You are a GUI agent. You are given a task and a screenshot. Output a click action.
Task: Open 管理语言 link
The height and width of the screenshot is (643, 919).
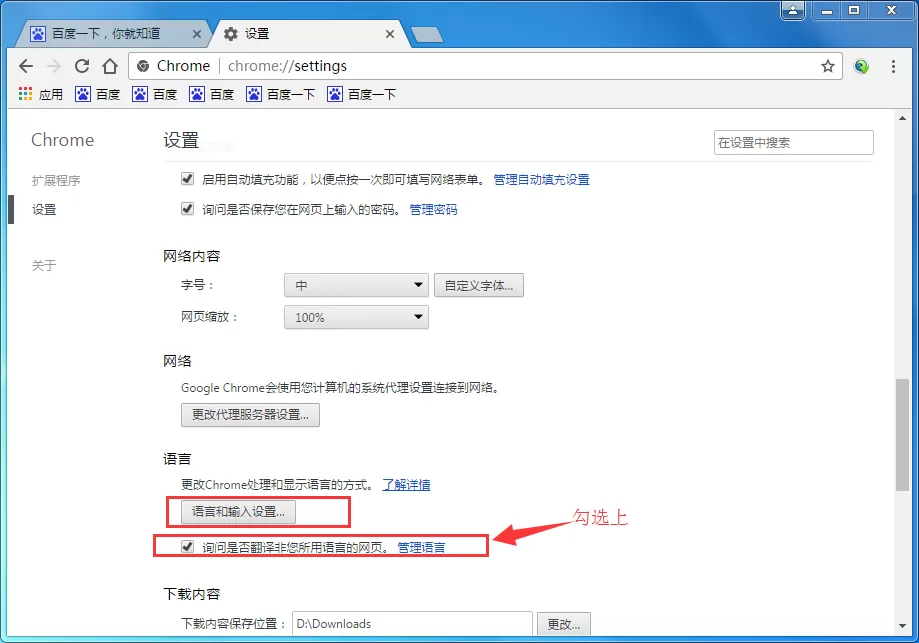(421, 547)
